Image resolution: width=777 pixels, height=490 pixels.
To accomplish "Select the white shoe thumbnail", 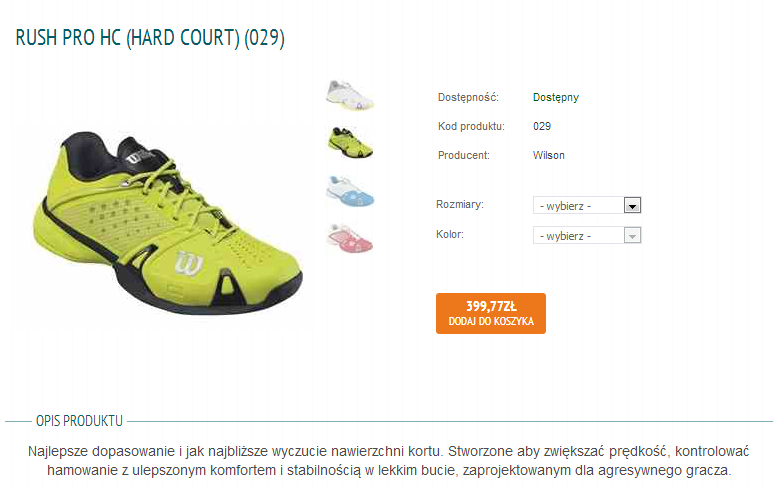I will pos(350,95).
